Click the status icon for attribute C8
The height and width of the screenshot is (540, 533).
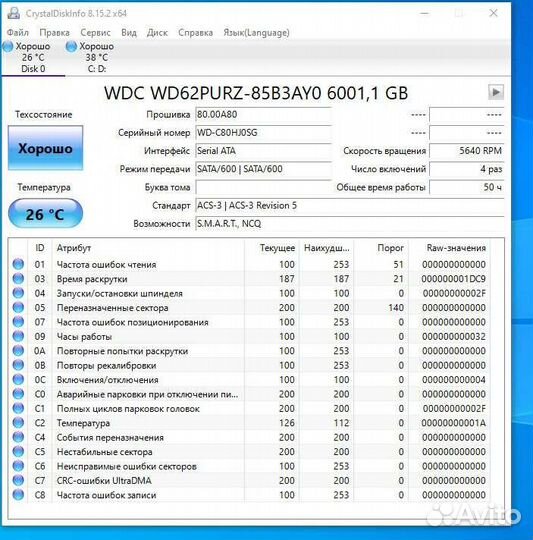18,495
